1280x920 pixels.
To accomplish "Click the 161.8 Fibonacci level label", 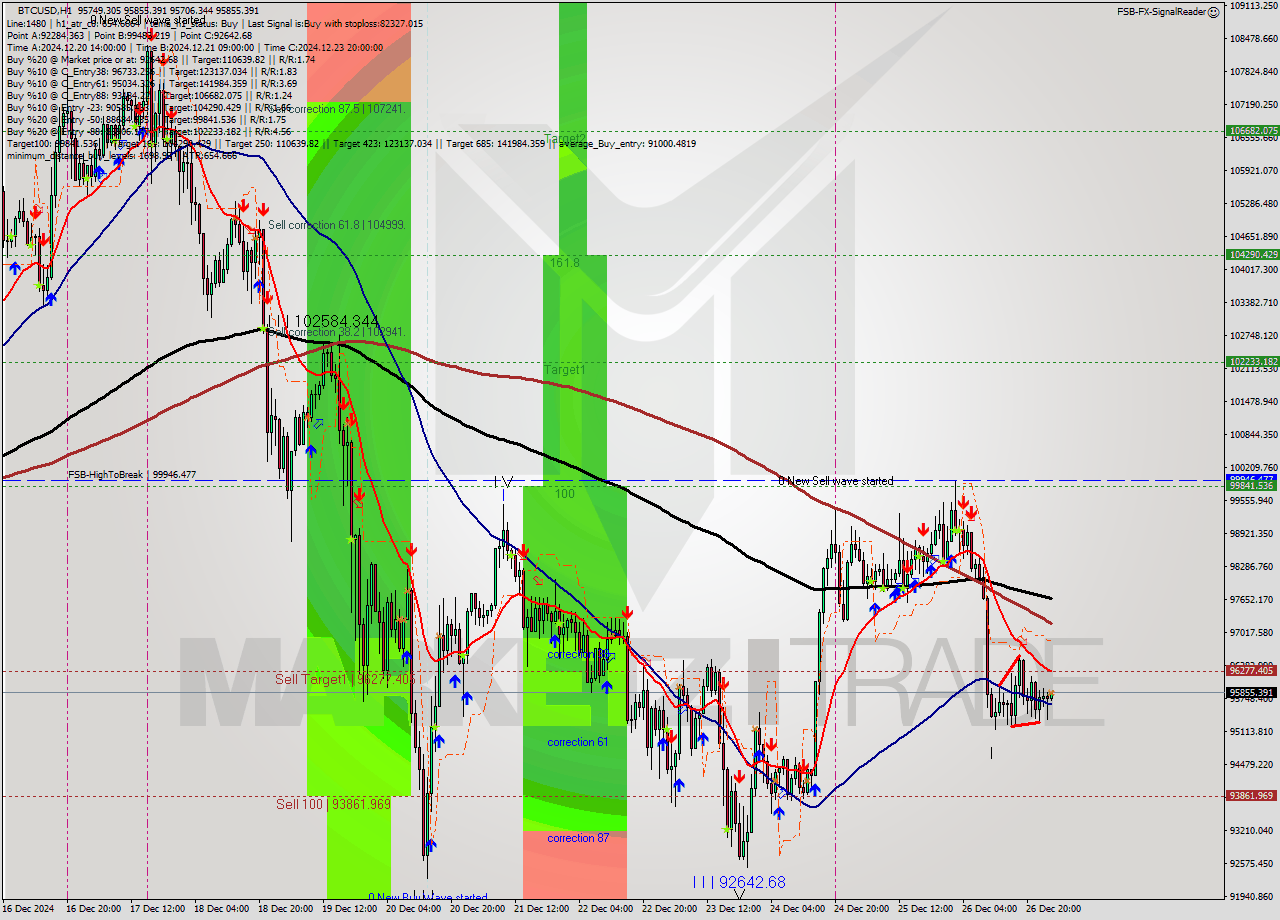I will point(564,263).
